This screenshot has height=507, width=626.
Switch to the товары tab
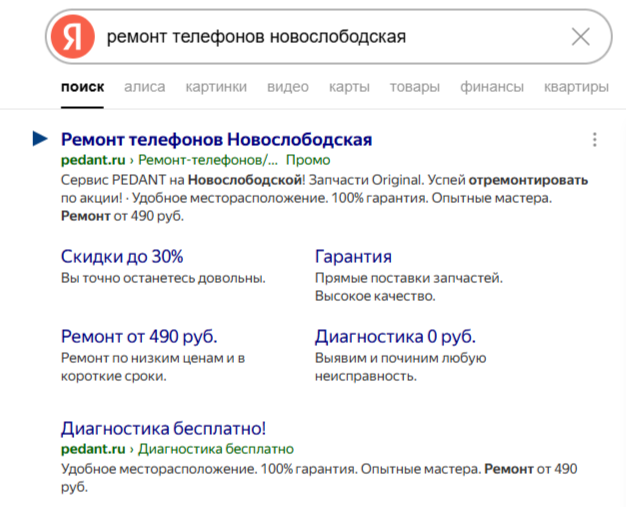click(415, 87)
